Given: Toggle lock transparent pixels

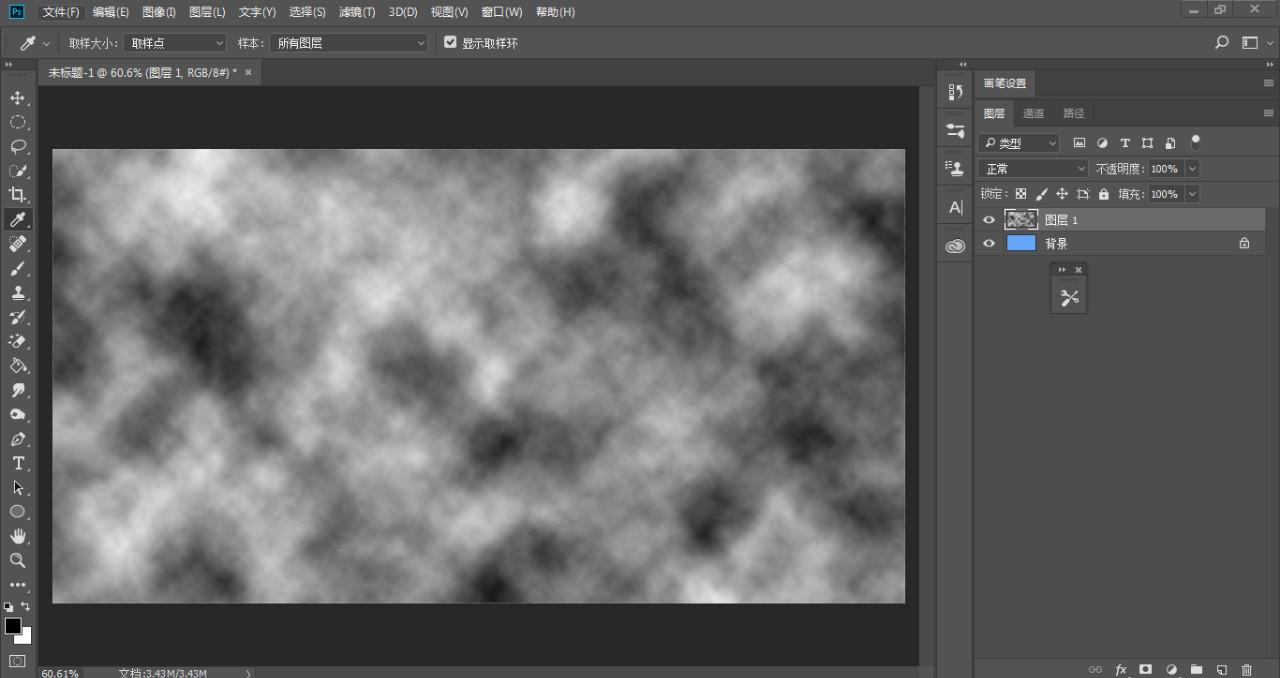Looking at the screenshot, I should pyautogui.click(x=1020, y=194).
